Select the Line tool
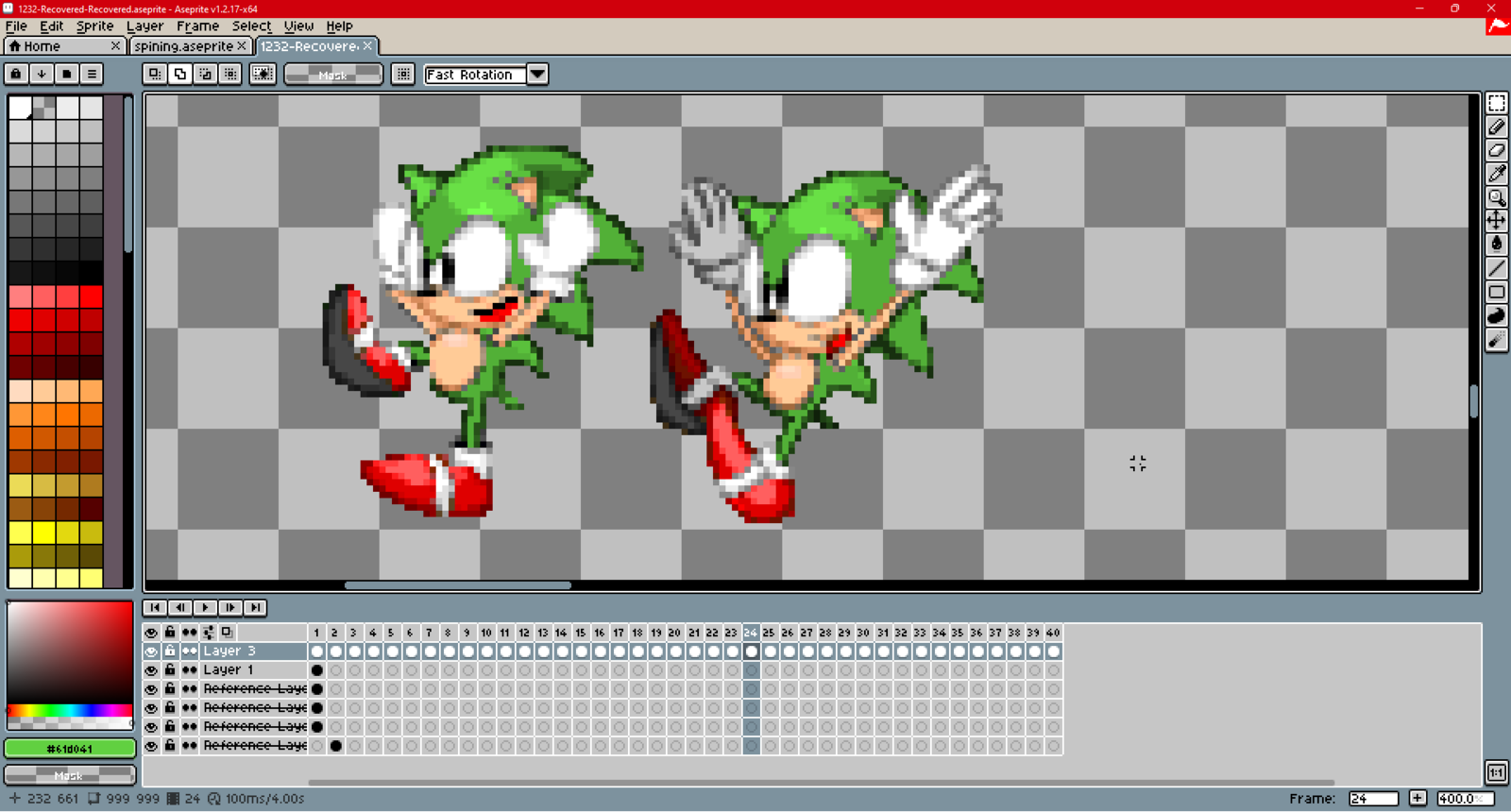Screen dimensions: 1511x812 pos(1497,268)
